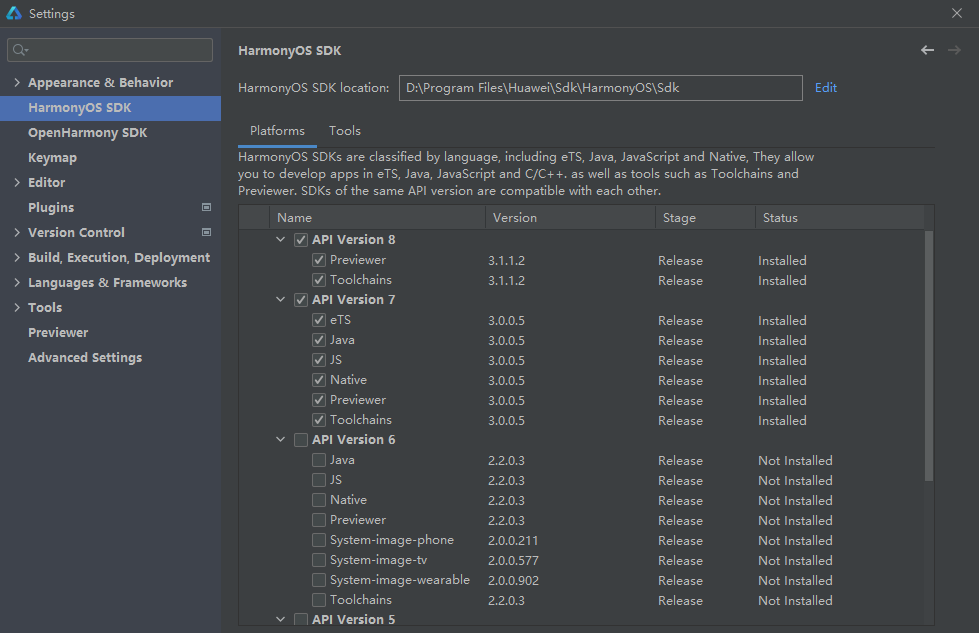979x633 pixels.
Task: Check System-image-wearable checkbox
Action: (319, 579)
